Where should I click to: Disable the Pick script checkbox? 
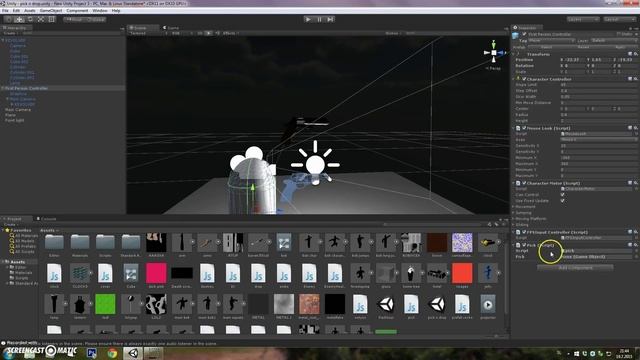point(524,245)
